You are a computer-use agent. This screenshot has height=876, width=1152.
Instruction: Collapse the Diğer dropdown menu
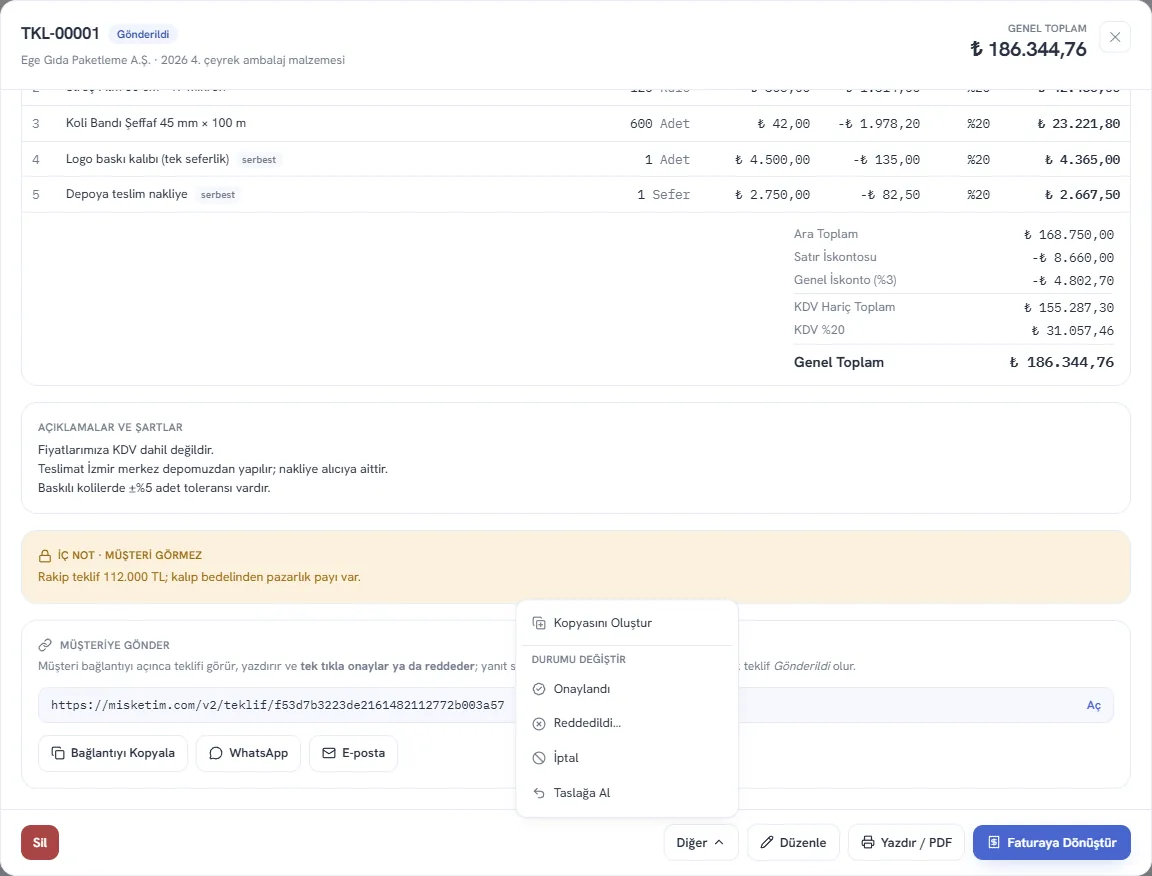tap(701, 842)
